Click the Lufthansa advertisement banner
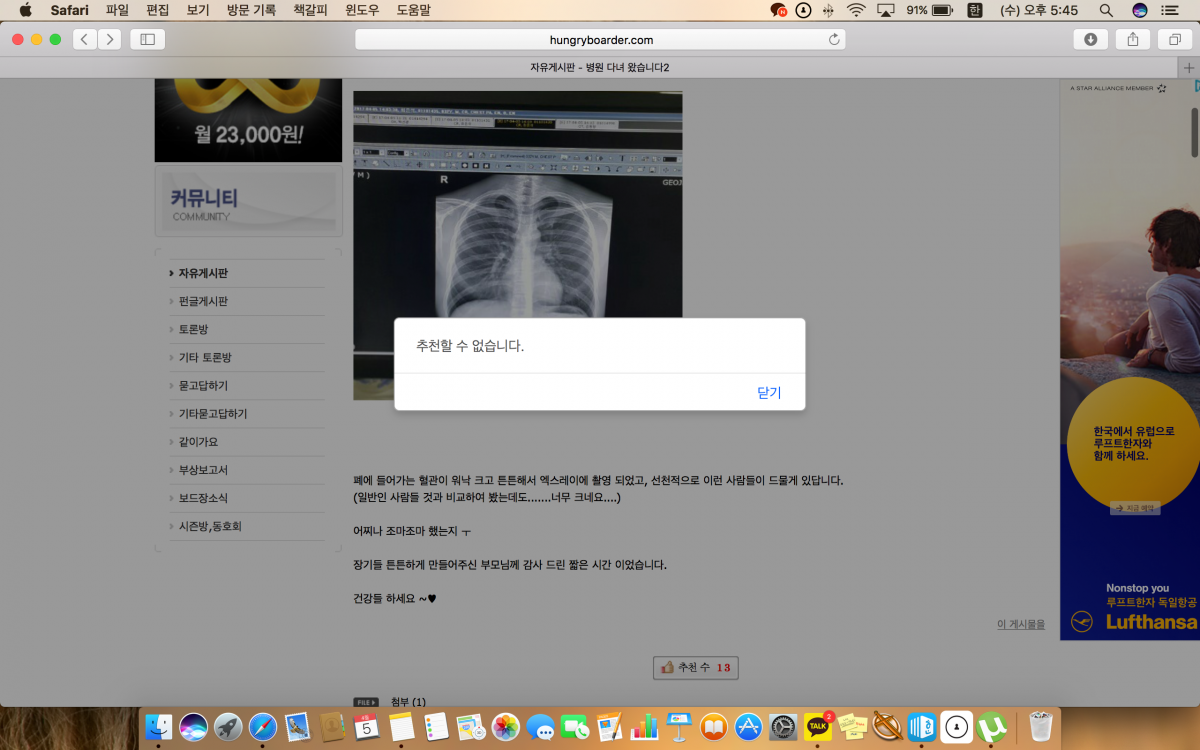Screen dimensions: 1200x750 [x=1129, y=360]
